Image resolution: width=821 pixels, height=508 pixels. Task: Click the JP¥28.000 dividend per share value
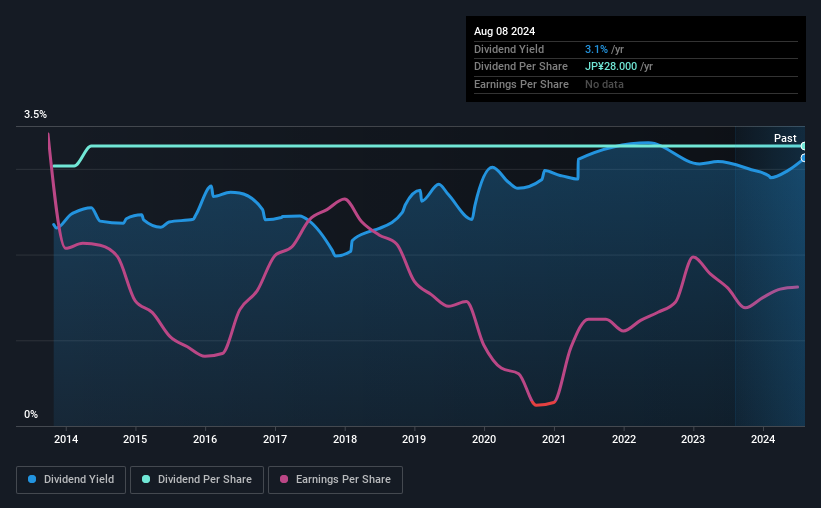click(x=611, y=67)
